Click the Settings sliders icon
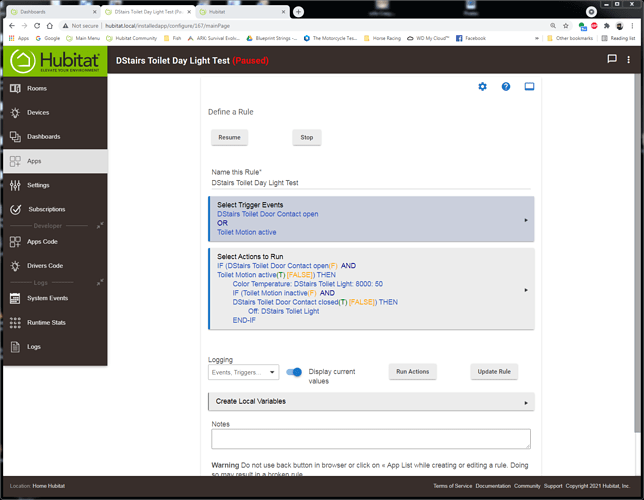Image resolution: width=644 pixels, height=500 pixels. click(x=15, y=185)
